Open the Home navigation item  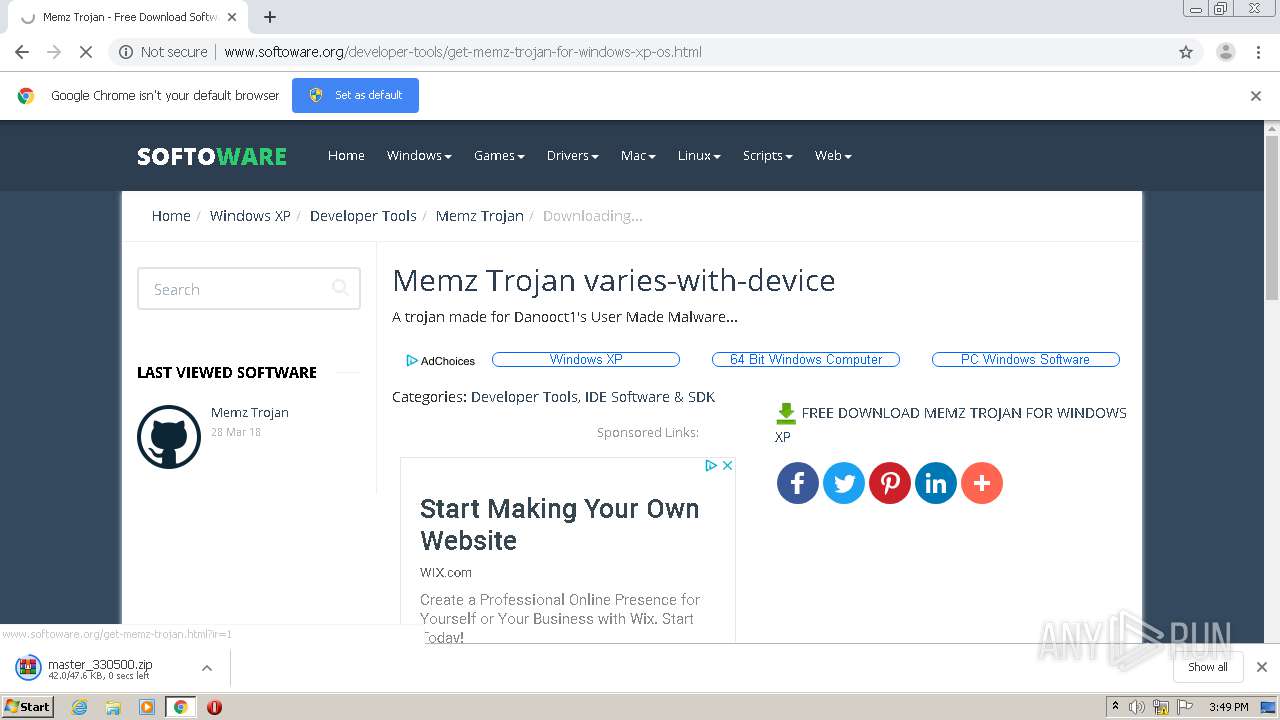(x=346, y=155)
